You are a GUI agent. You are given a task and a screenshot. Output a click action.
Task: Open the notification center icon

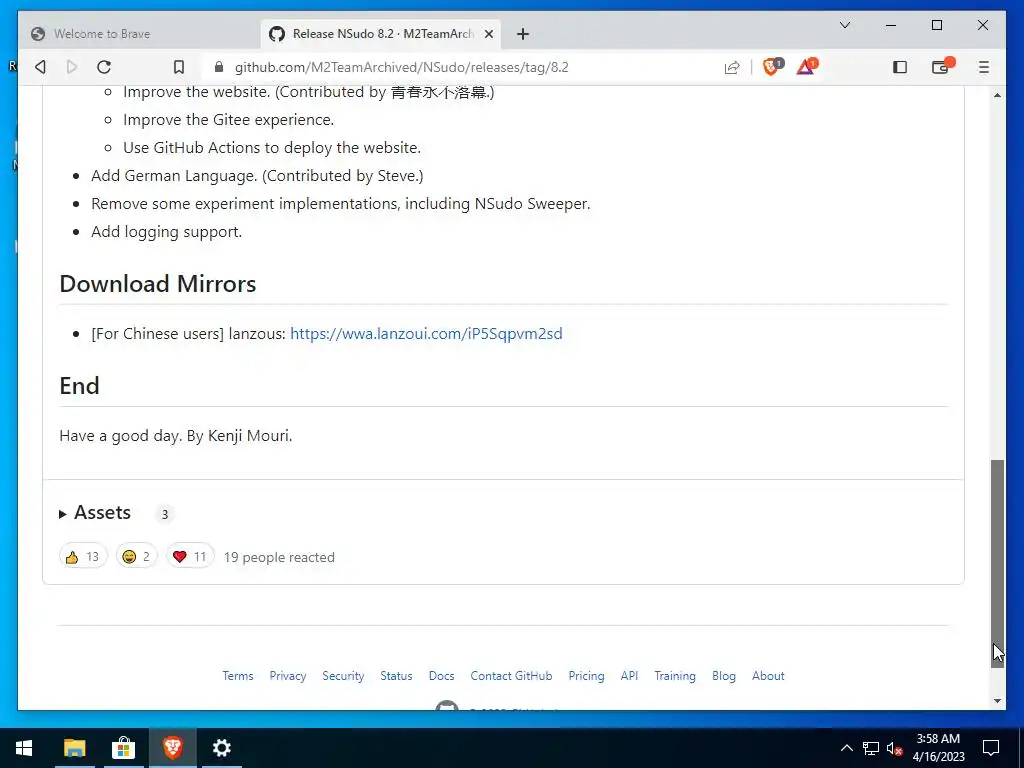[x=991, y=748]
